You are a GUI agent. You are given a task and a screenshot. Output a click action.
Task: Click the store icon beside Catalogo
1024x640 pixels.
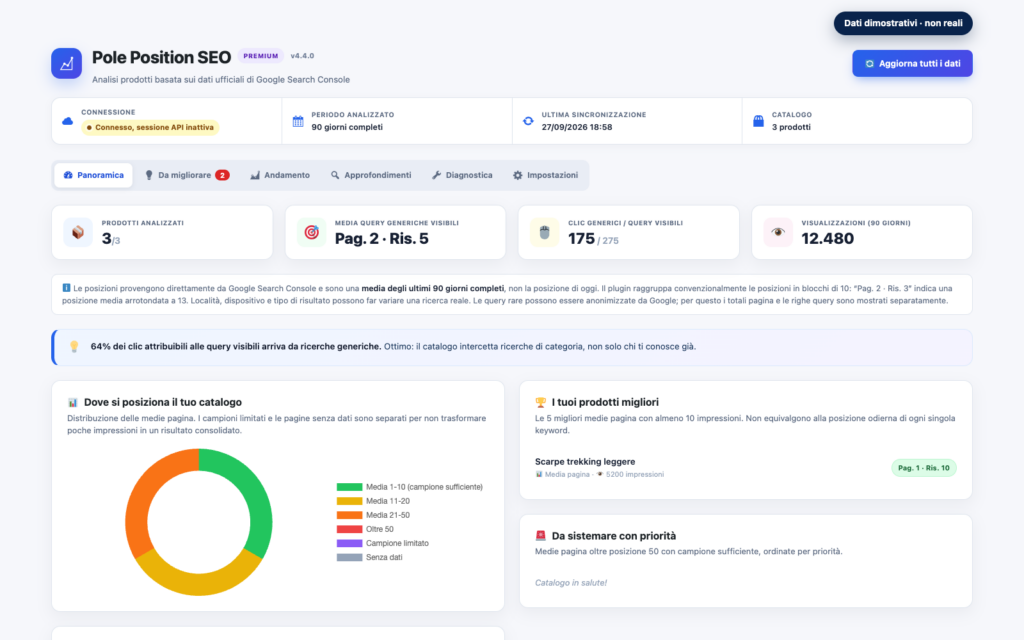pyautogui.click(x=758, y=121)
